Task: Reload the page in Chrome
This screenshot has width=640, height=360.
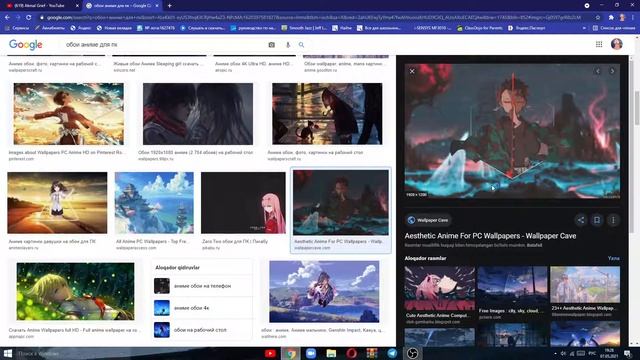Action: 29,18
